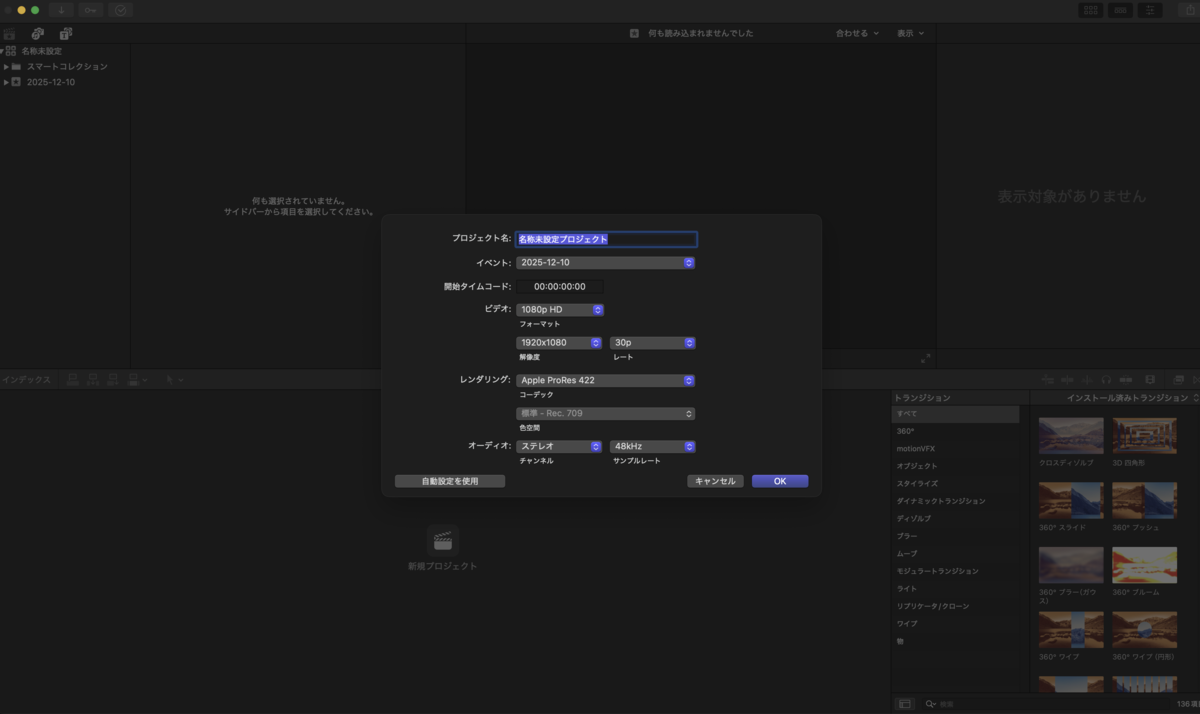The image size is (1200, 714).
Task: Select the libraries clapperboard sidebar icon
Action: 10,34
